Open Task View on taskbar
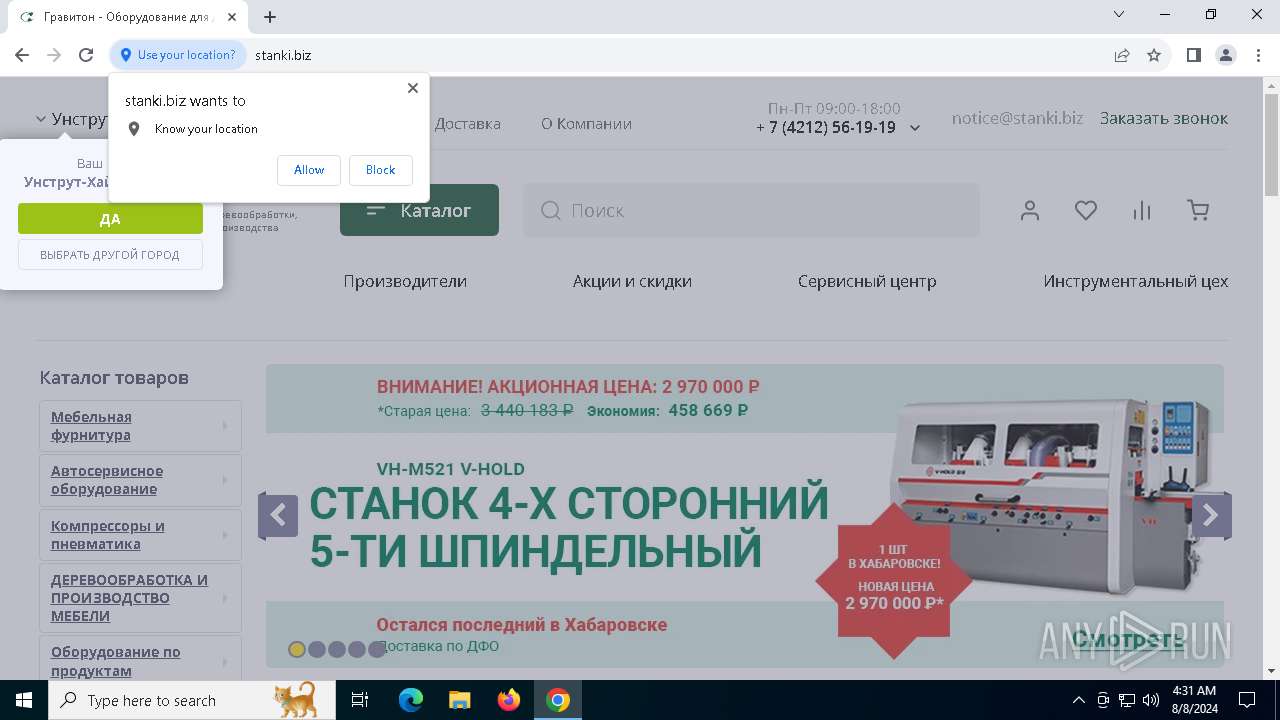The image size is (1280, 720). pos(360,700)
